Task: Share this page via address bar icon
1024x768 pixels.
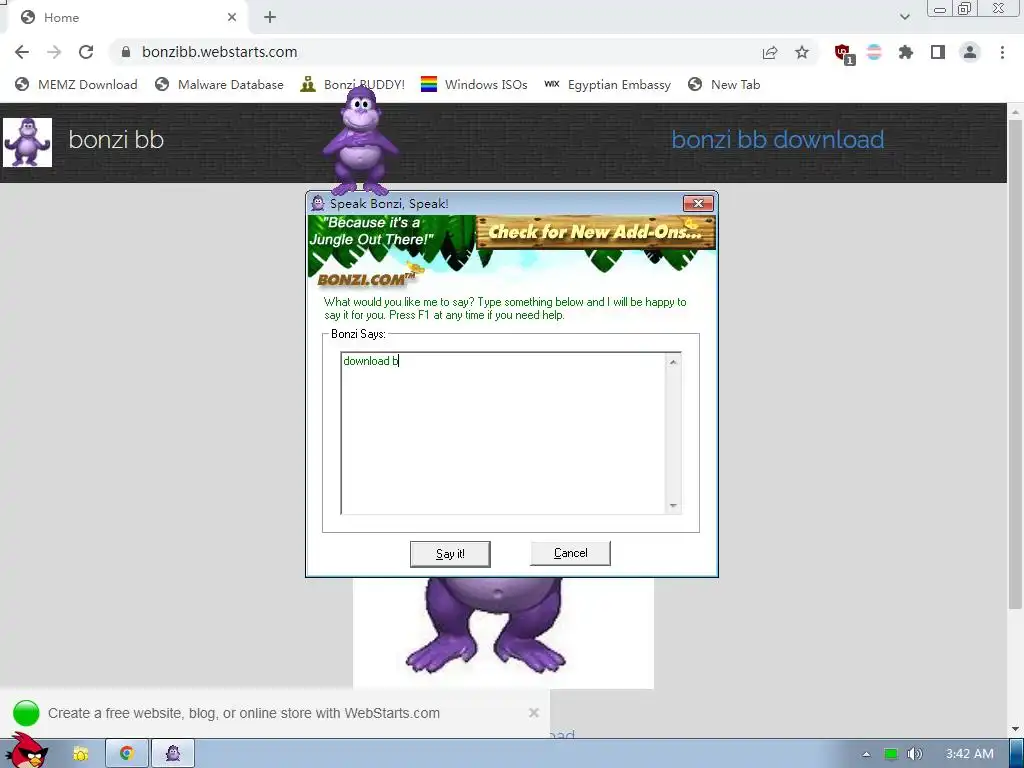Action: (x=770, y=52)
